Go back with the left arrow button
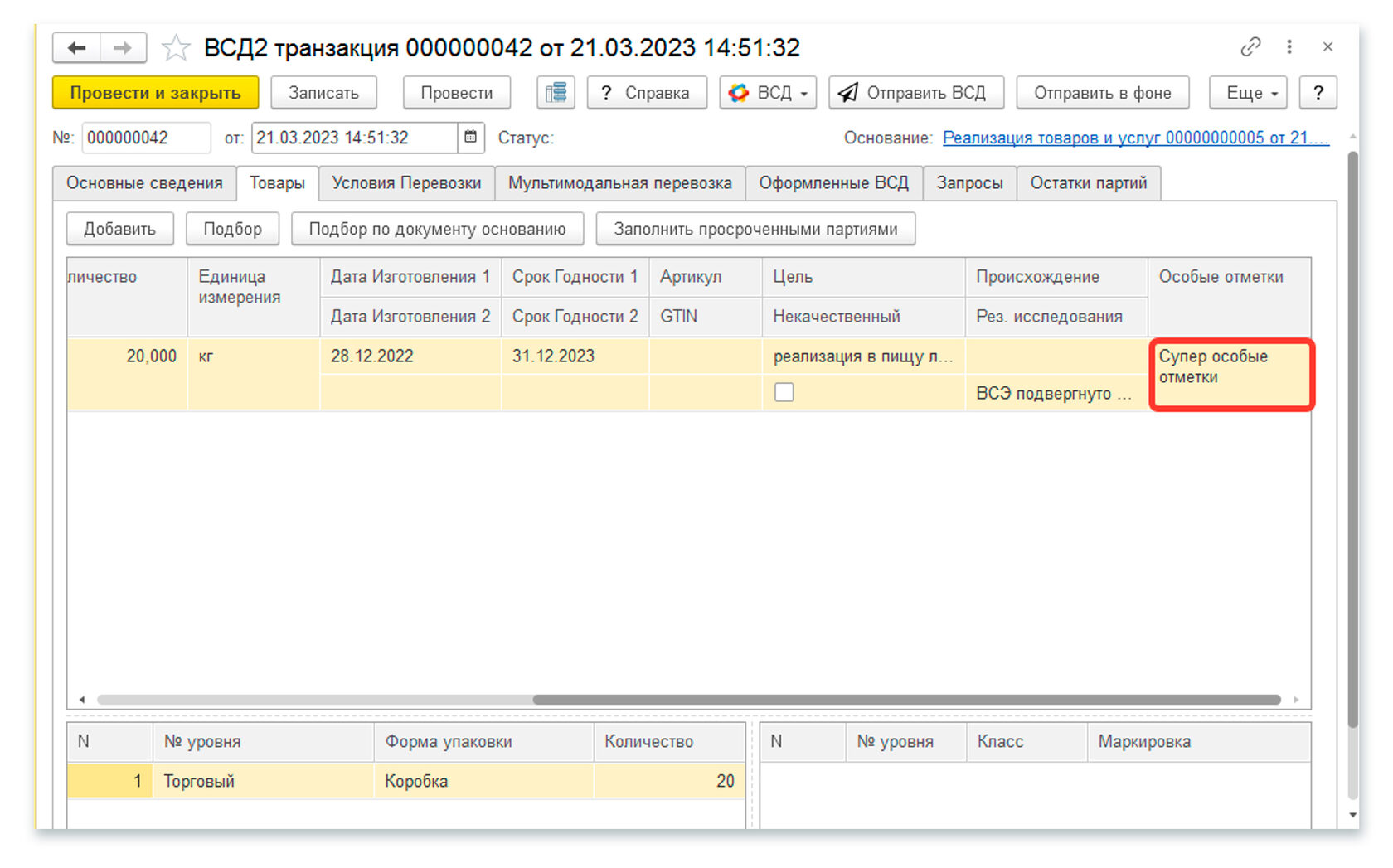Viewport: 1393px width, 868px height. click(77, 47)
